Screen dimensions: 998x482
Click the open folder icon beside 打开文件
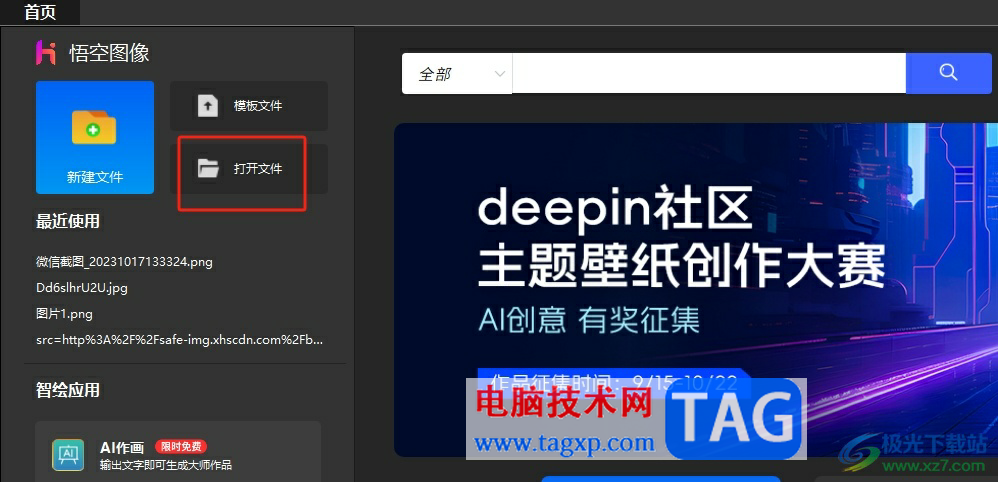(207, 169)
